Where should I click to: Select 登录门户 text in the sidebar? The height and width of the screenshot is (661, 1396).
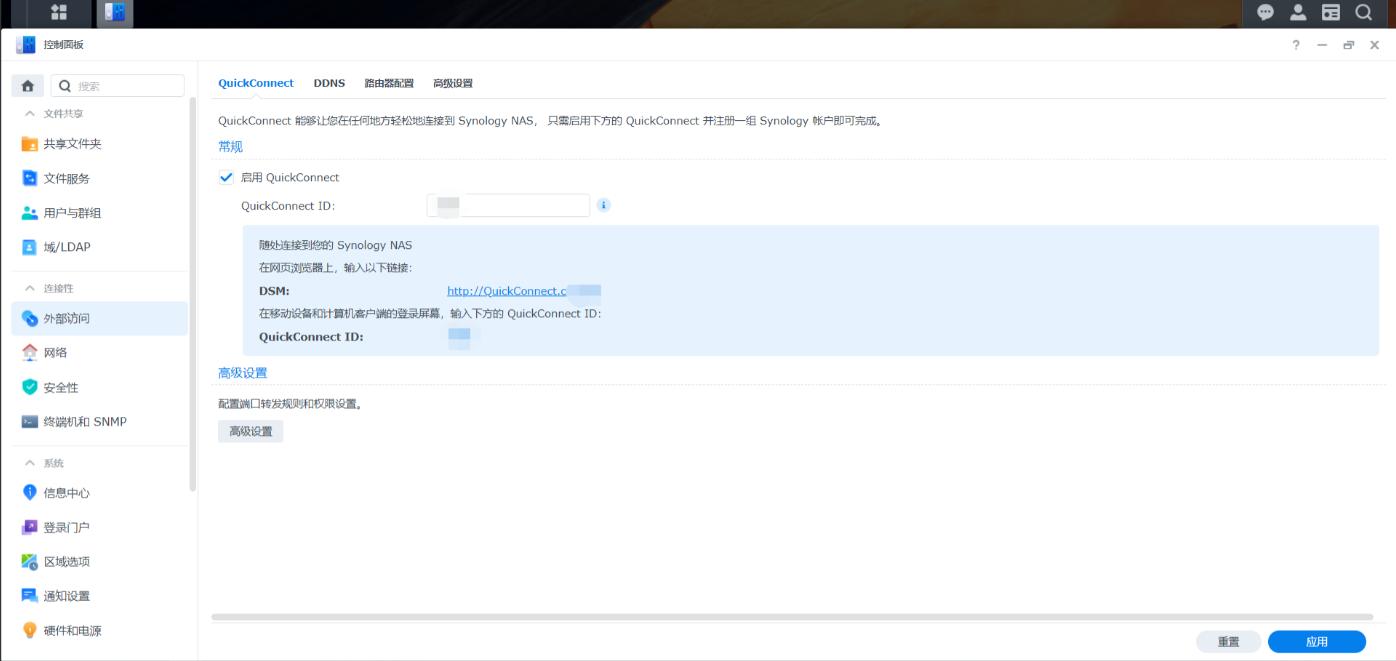pos(67,527)
